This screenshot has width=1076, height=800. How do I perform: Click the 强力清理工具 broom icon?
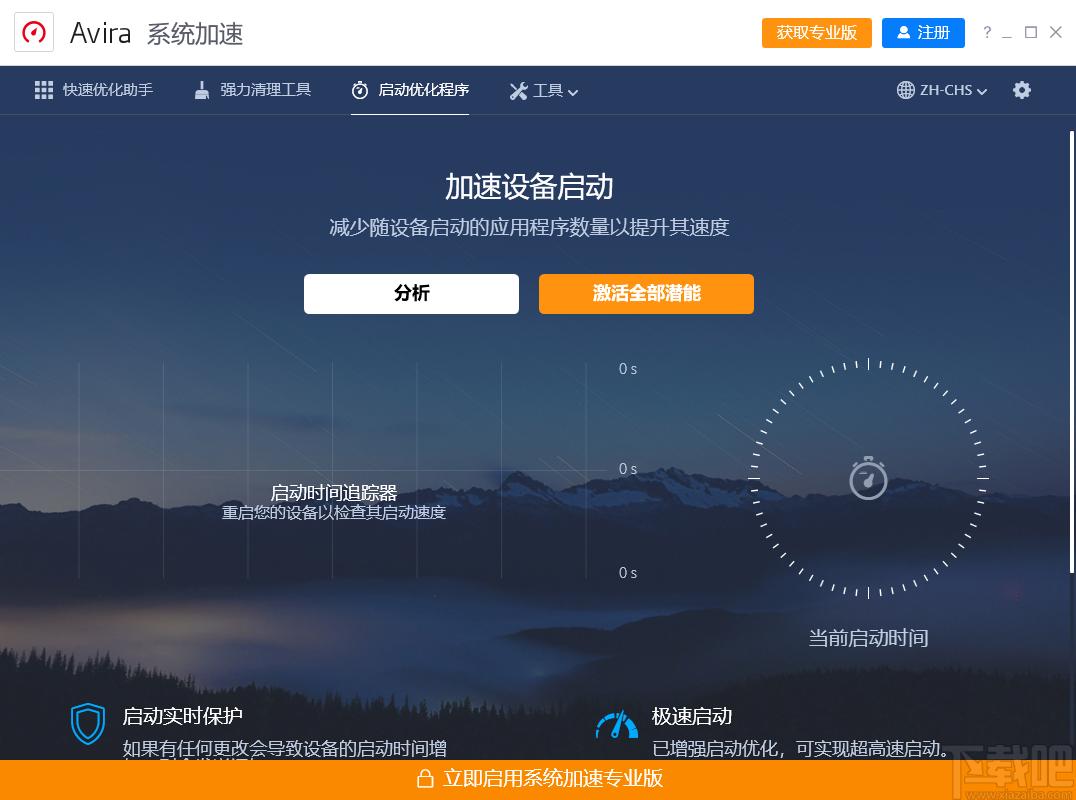[202, 90]
